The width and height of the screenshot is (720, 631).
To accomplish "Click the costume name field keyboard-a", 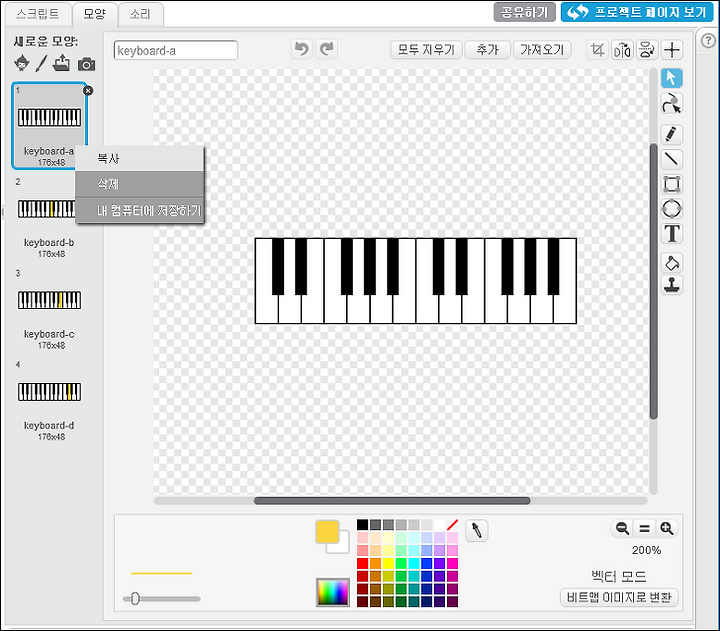I will 176,51.
